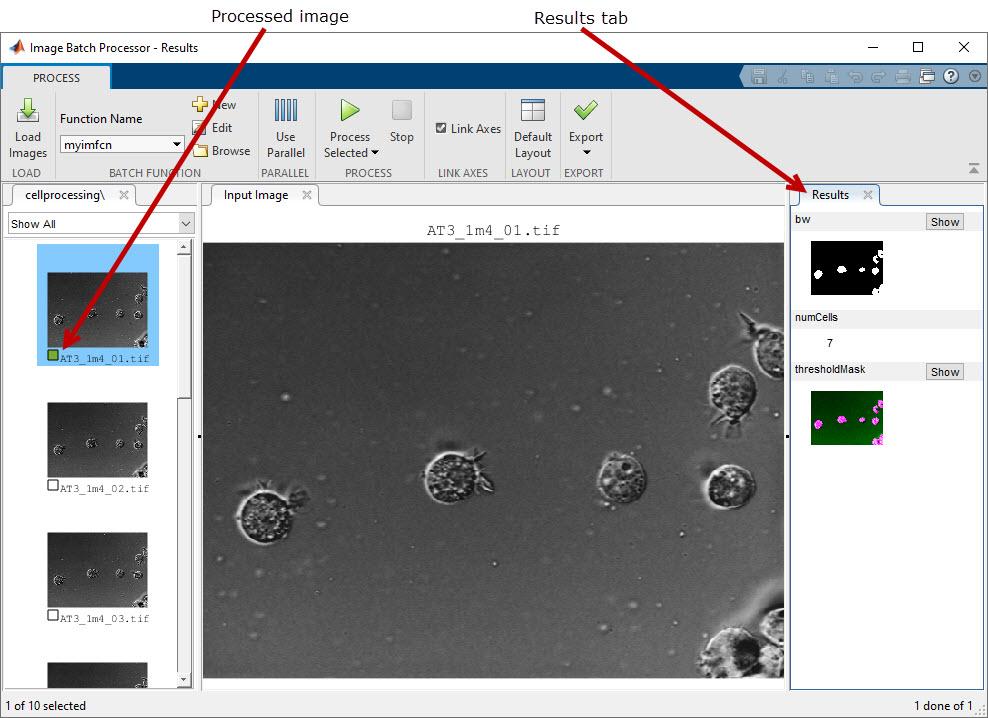The width and height of the screenshot is (988, 718).
Task: Browse for a function file
Action: (222, 151)
